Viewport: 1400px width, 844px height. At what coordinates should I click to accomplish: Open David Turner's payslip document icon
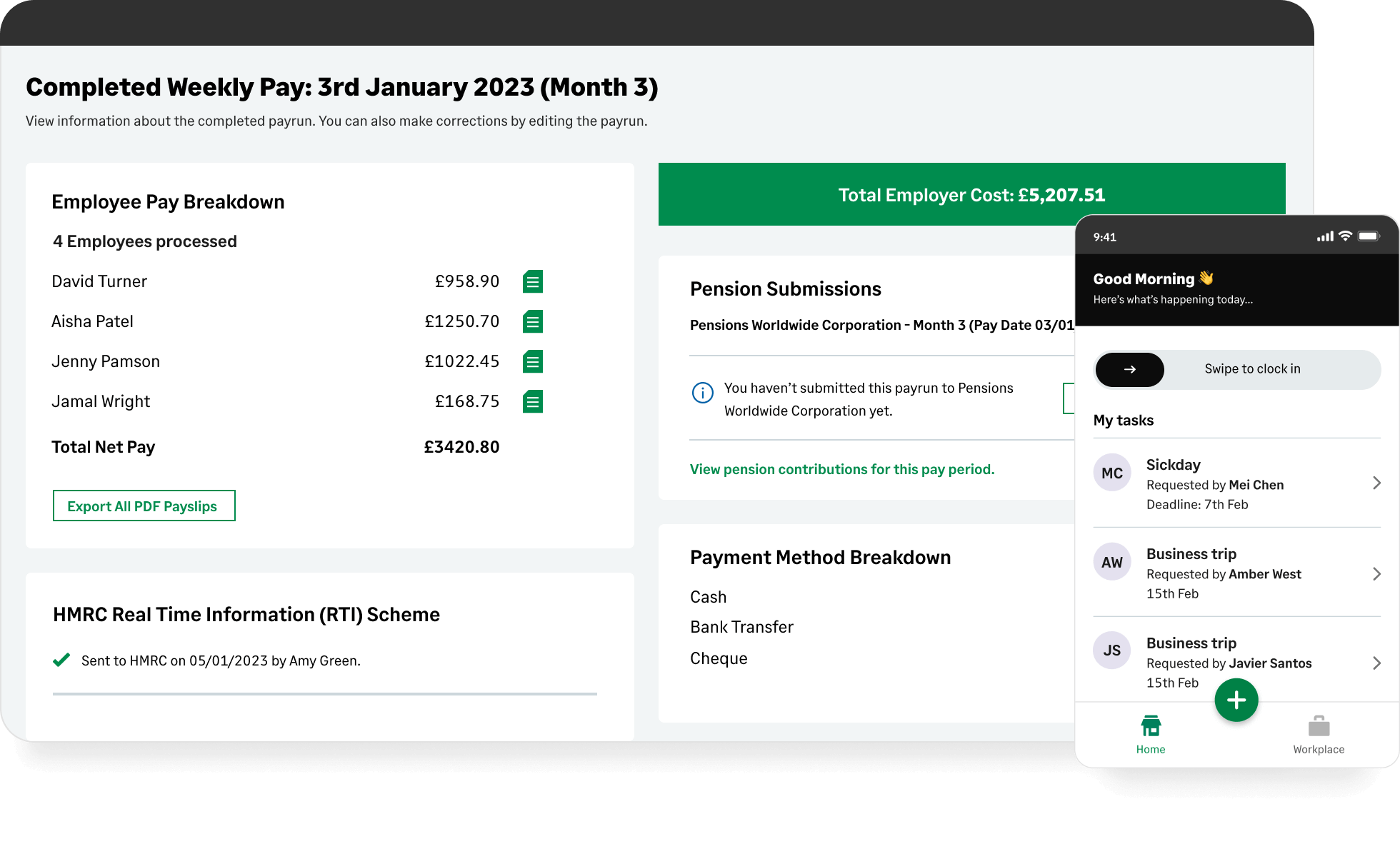point(532,281)
